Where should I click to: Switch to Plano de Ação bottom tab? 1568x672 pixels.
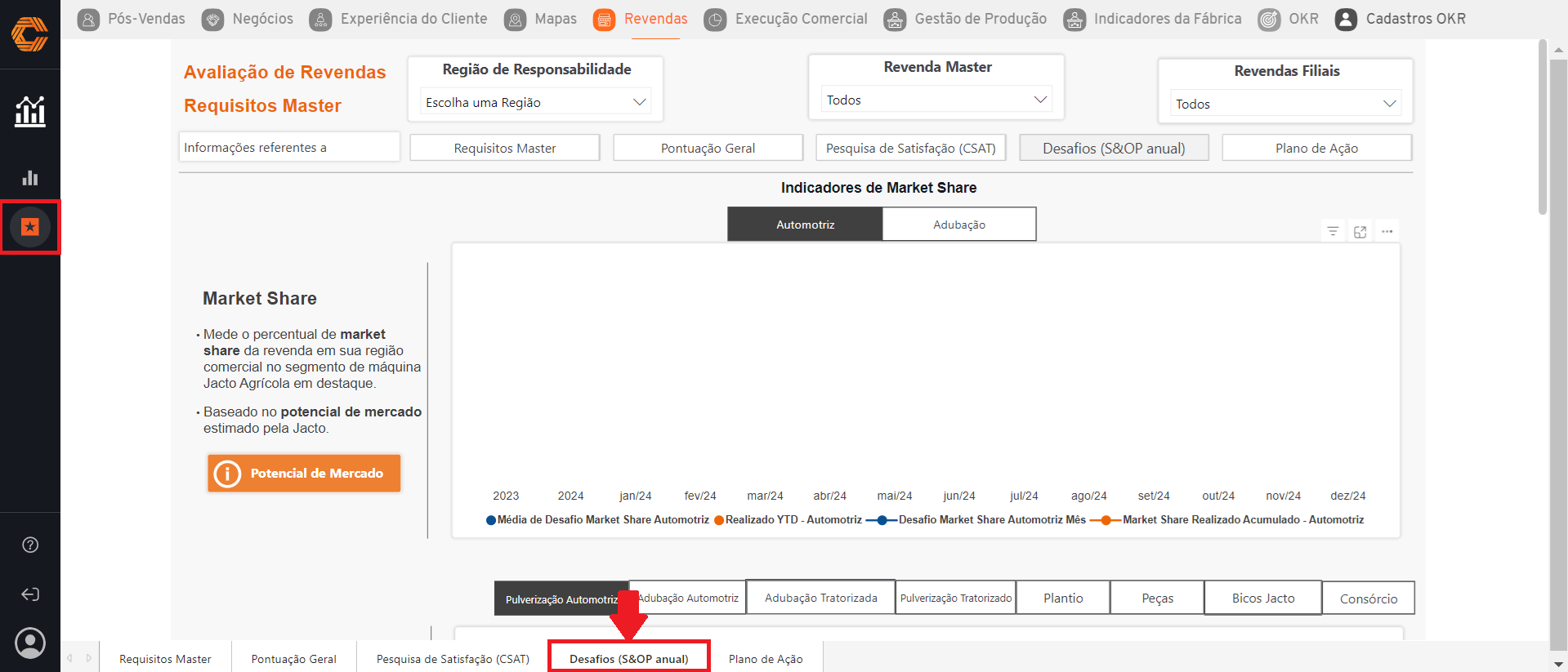pyautogui.click(x=766, y=658)
